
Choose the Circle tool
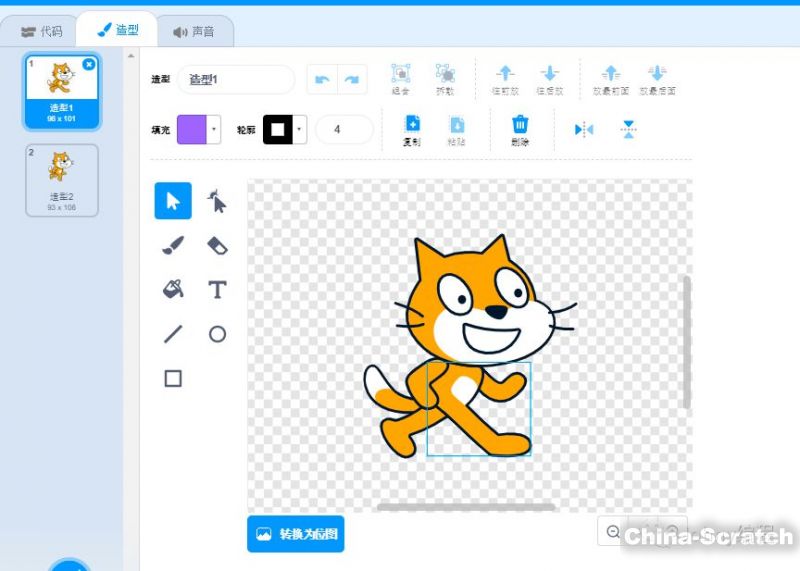(x=217, y=334)
